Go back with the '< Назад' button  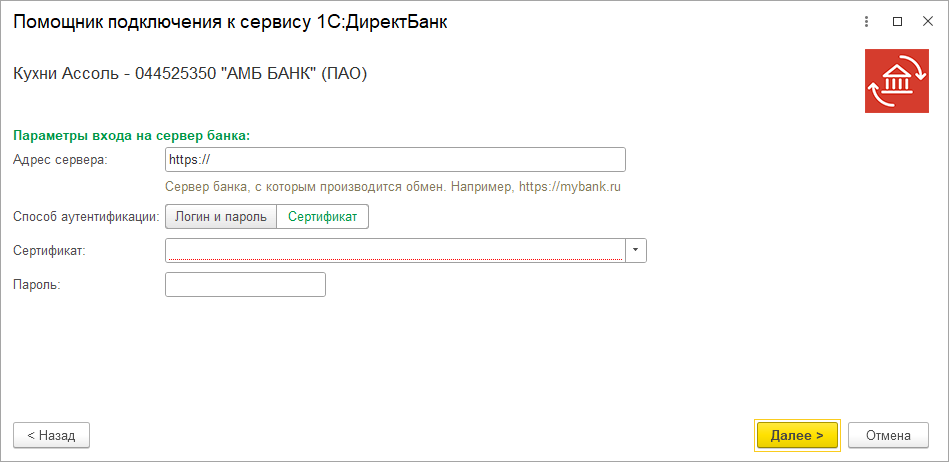pos(51,435)
